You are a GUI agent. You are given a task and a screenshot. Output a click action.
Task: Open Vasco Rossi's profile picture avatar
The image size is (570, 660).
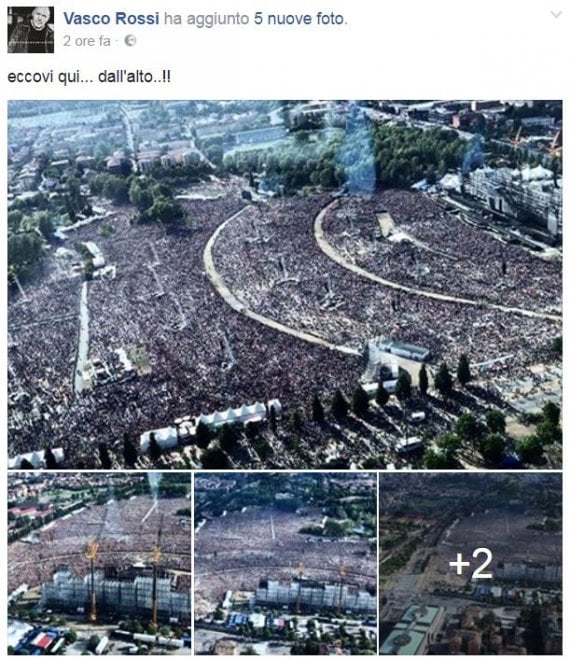[31, 29]
